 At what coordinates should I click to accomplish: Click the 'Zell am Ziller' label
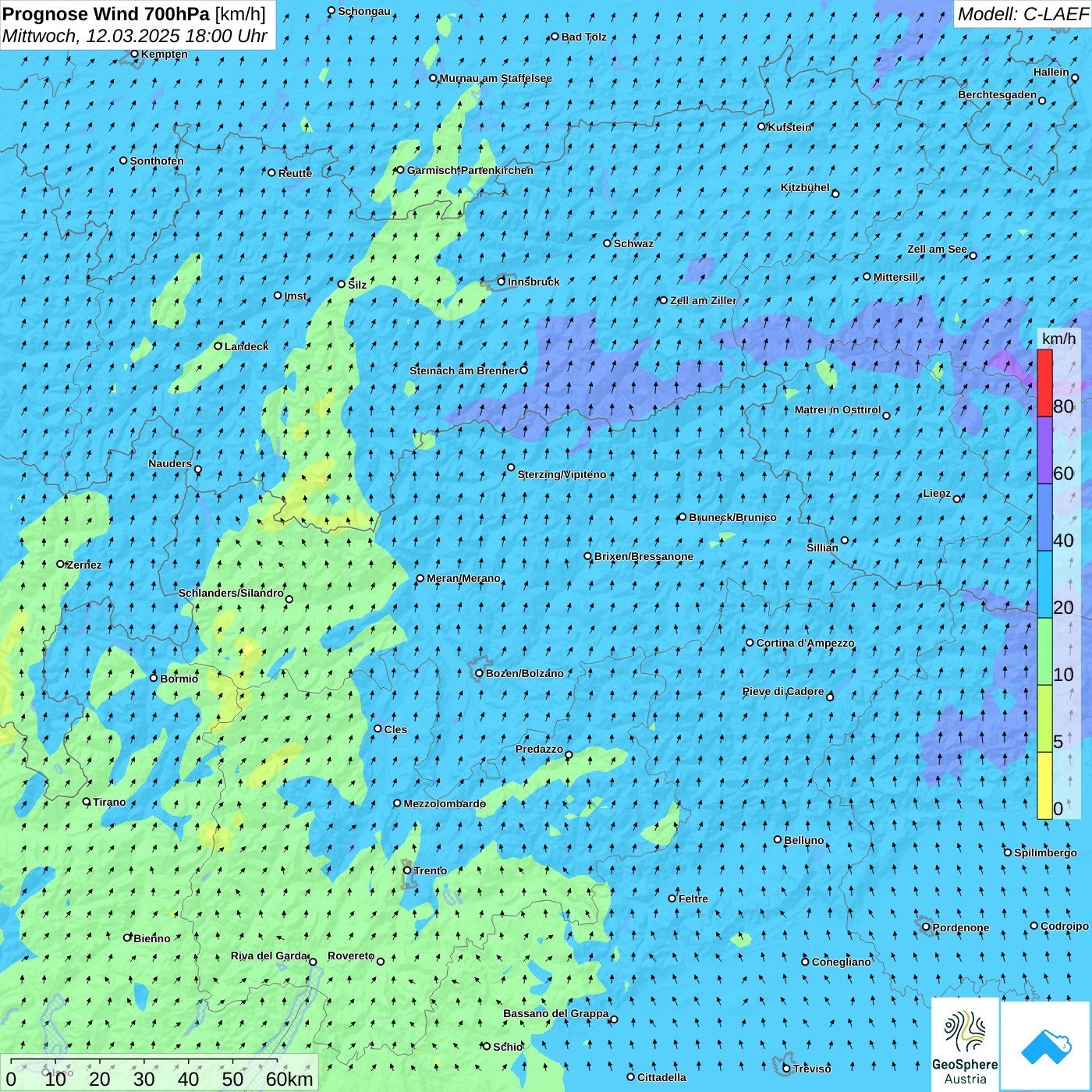pyautogui.click(x=703, y=300)
